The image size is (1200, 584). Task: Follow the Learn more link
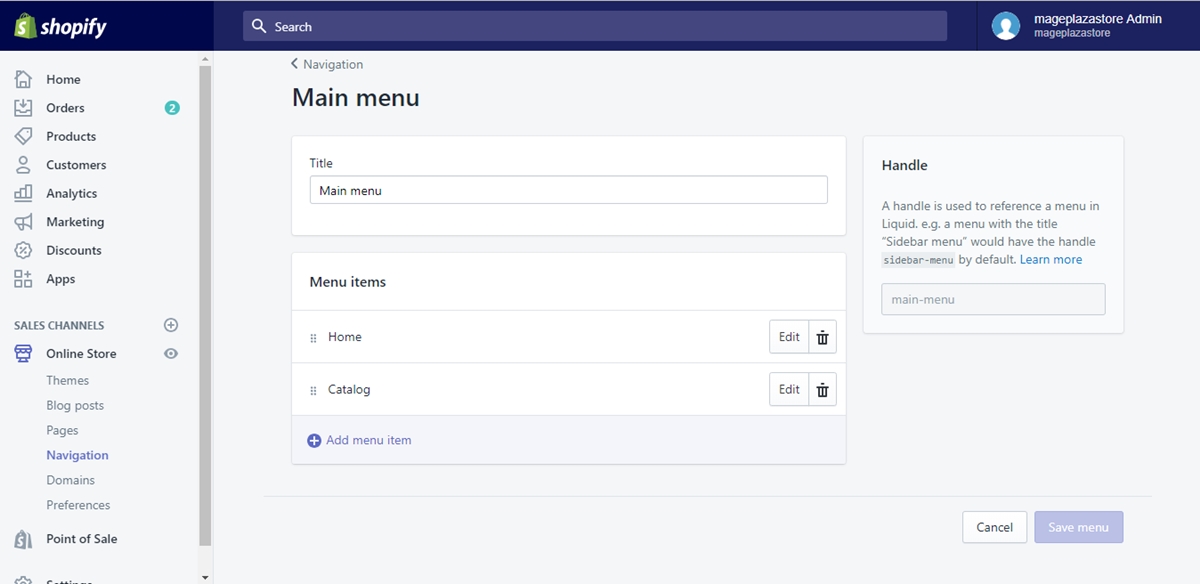click(x=1051, y=259)
